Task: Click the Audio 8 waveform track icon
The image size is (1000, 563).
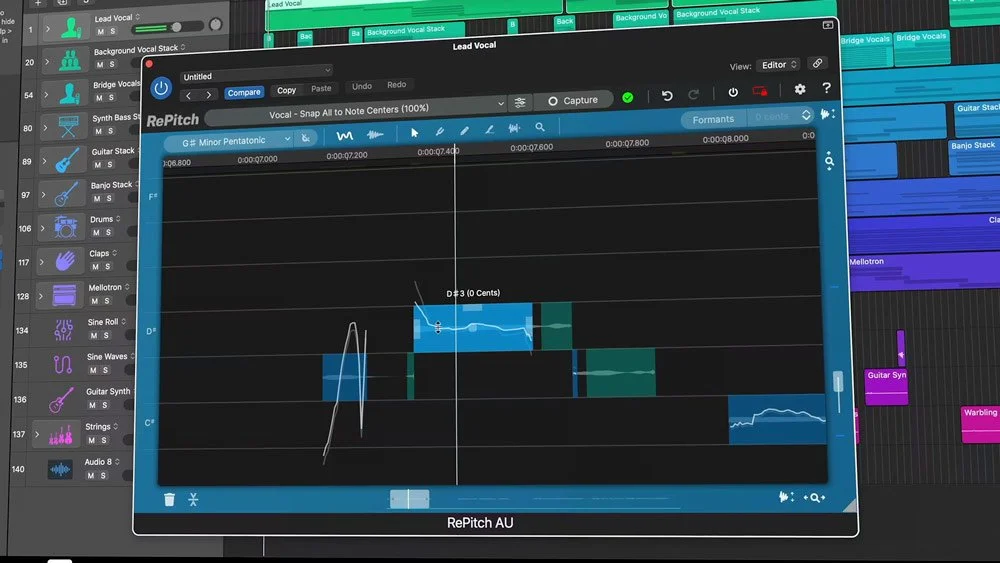Action: (60, 470)
